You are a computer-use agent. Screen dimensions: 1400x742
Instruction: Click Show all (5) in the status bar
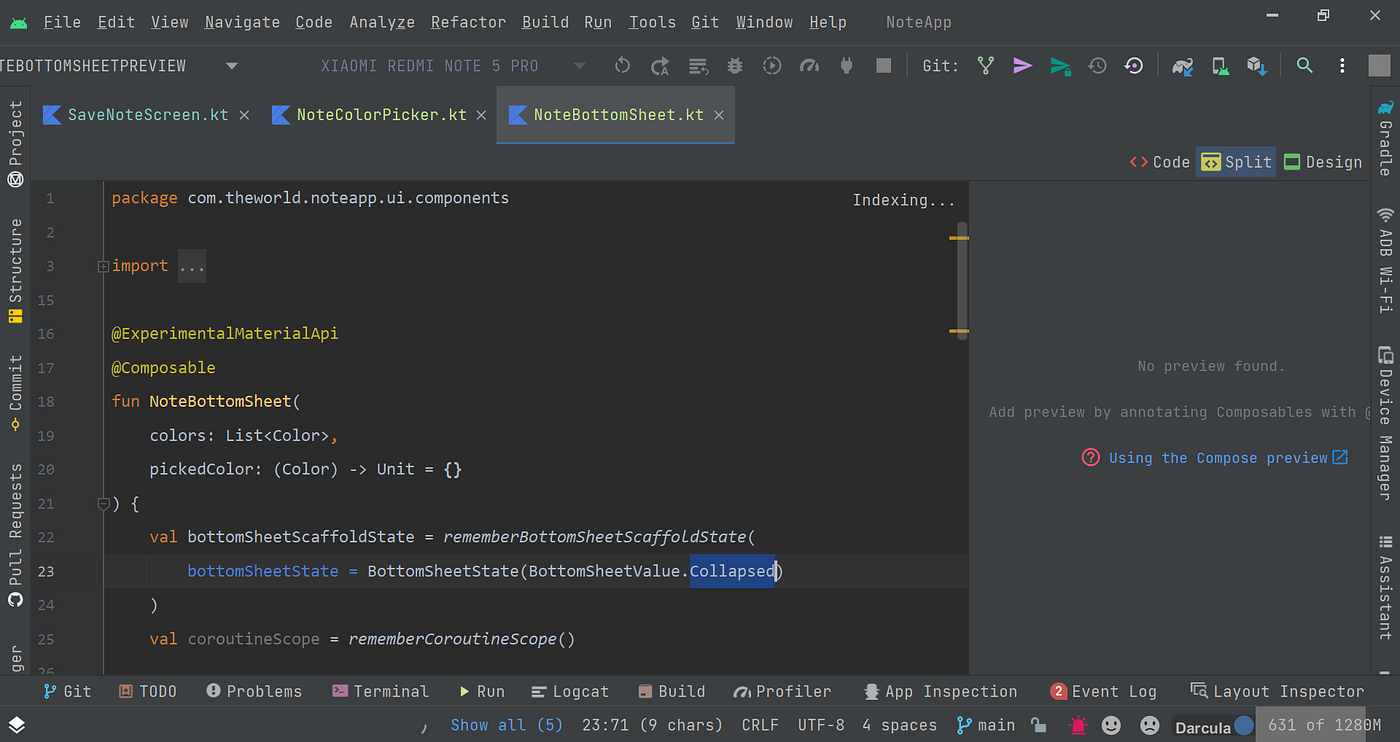pos(507,724)
